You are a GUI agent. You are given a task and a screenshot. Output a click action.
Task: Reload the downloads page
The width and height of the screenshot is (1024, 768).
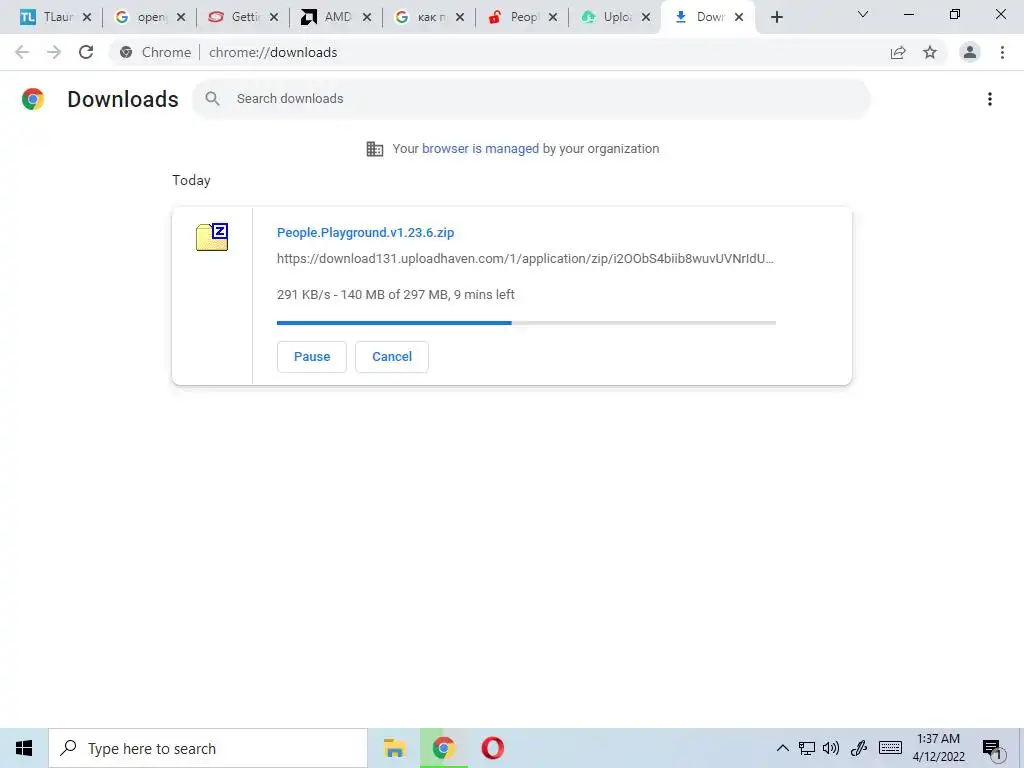pos(86,52)
